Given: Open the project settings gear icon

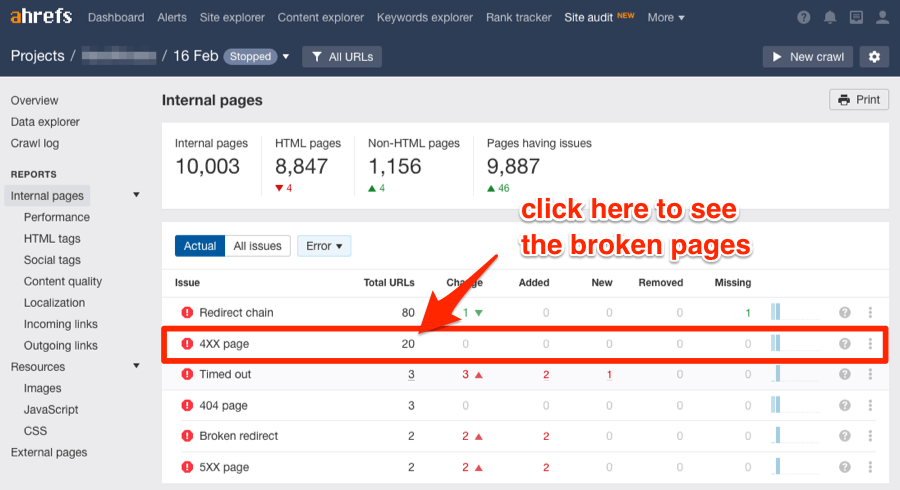Looking at the screenshot, I should coord(874,57).
